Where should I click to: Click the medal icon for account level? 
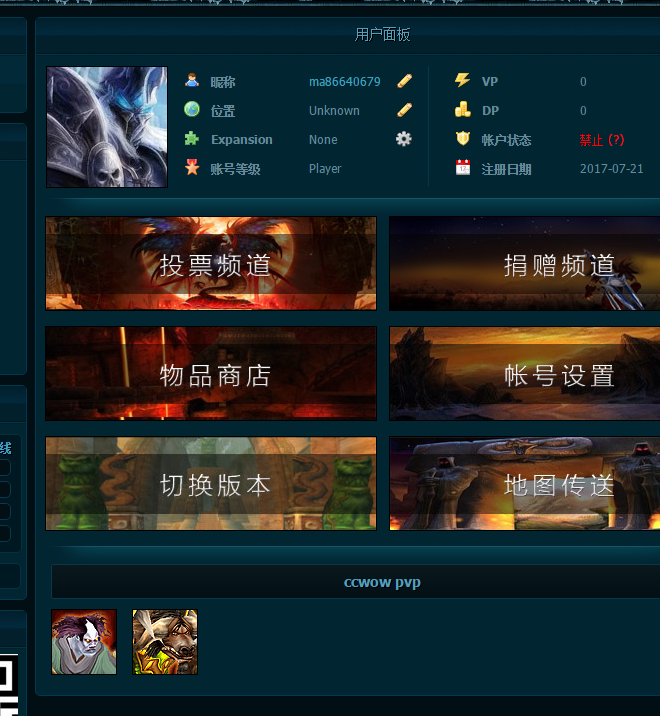[192, 168]
